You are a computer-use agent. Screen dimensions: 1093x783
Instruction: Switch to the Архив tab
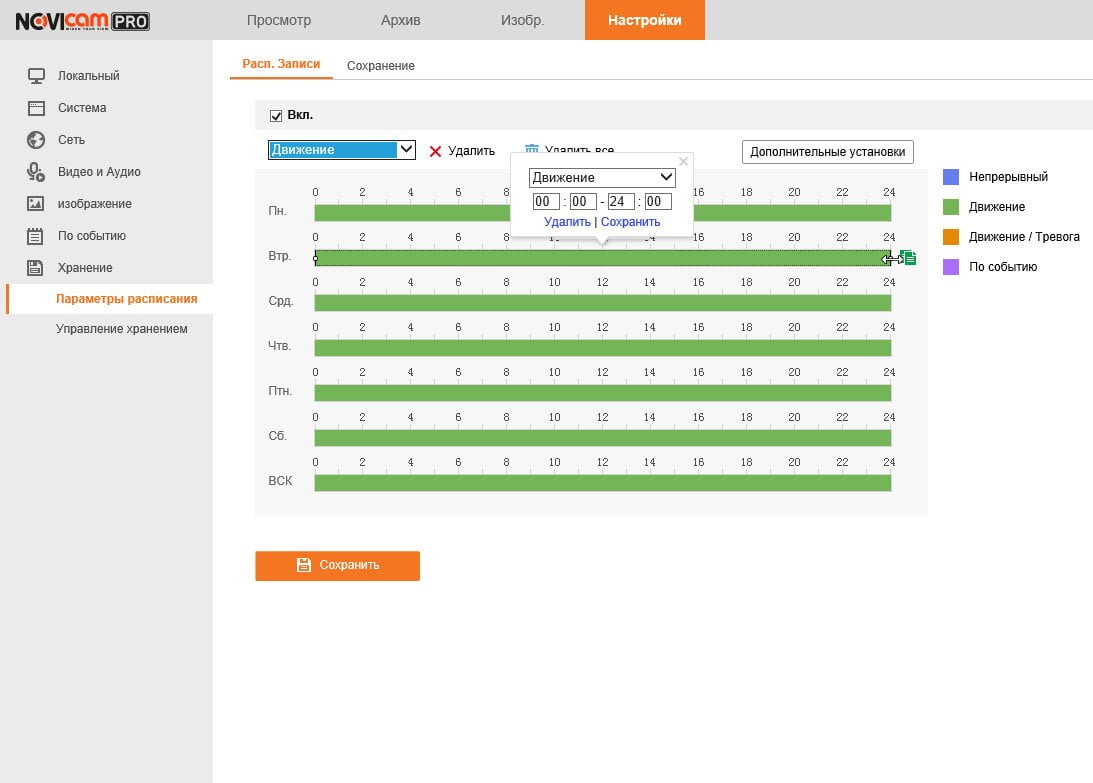coord(400,20)
